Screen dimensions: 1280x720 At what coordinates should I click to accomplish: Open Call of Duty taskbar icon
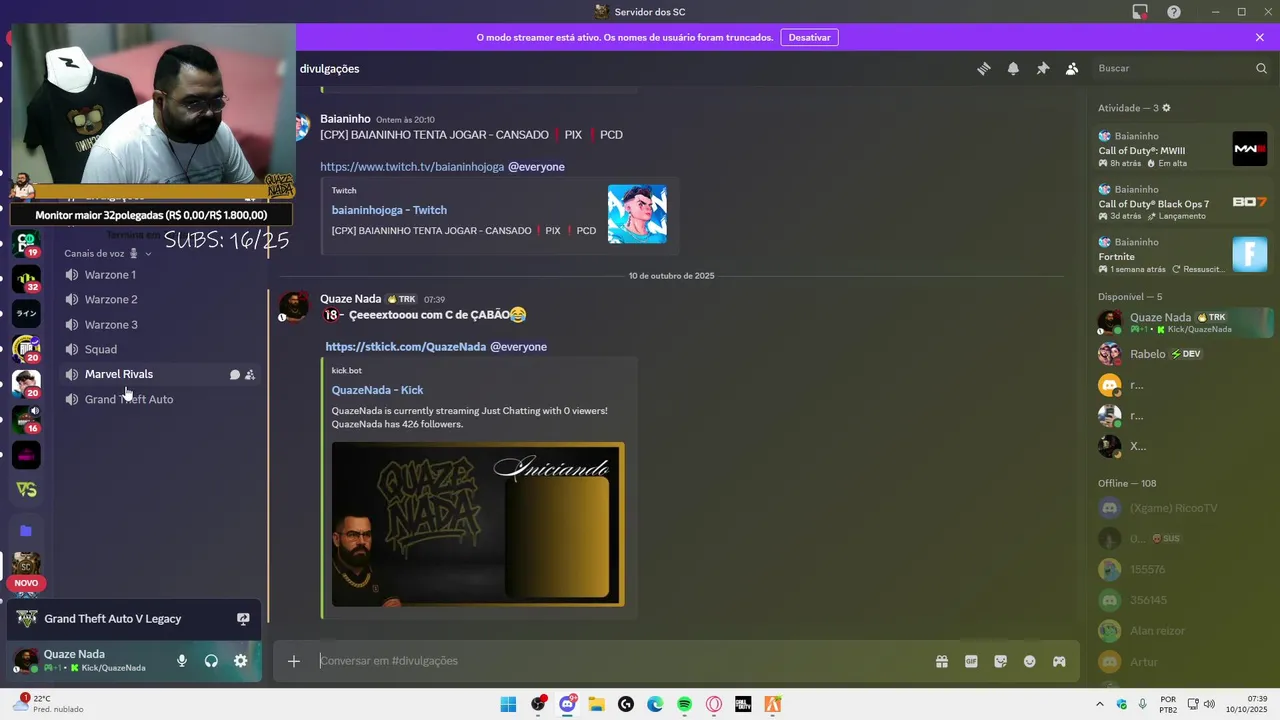pos(743,704)
